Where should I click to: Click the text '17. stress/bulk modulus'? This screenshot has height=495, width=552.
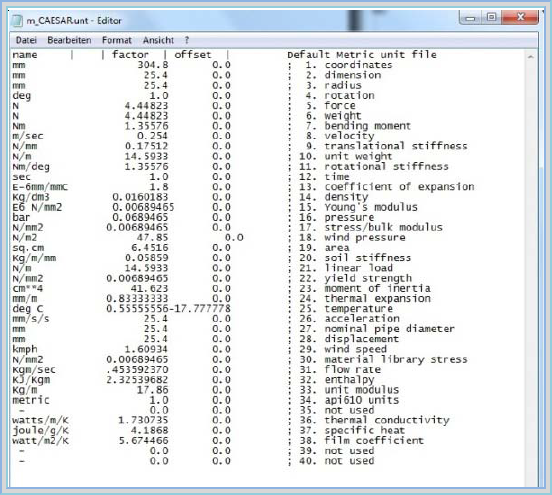[371, 227]
